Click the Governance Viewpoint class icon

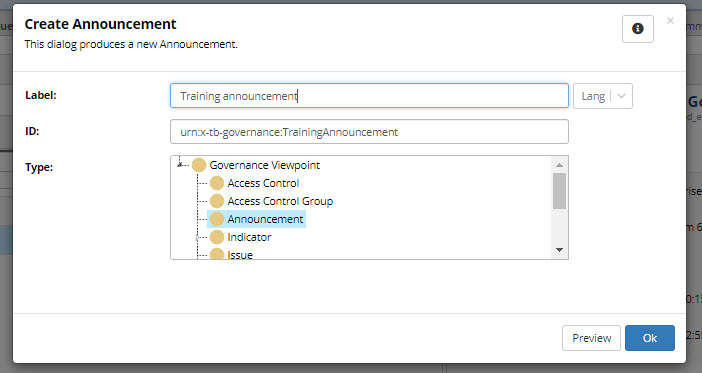199,165
